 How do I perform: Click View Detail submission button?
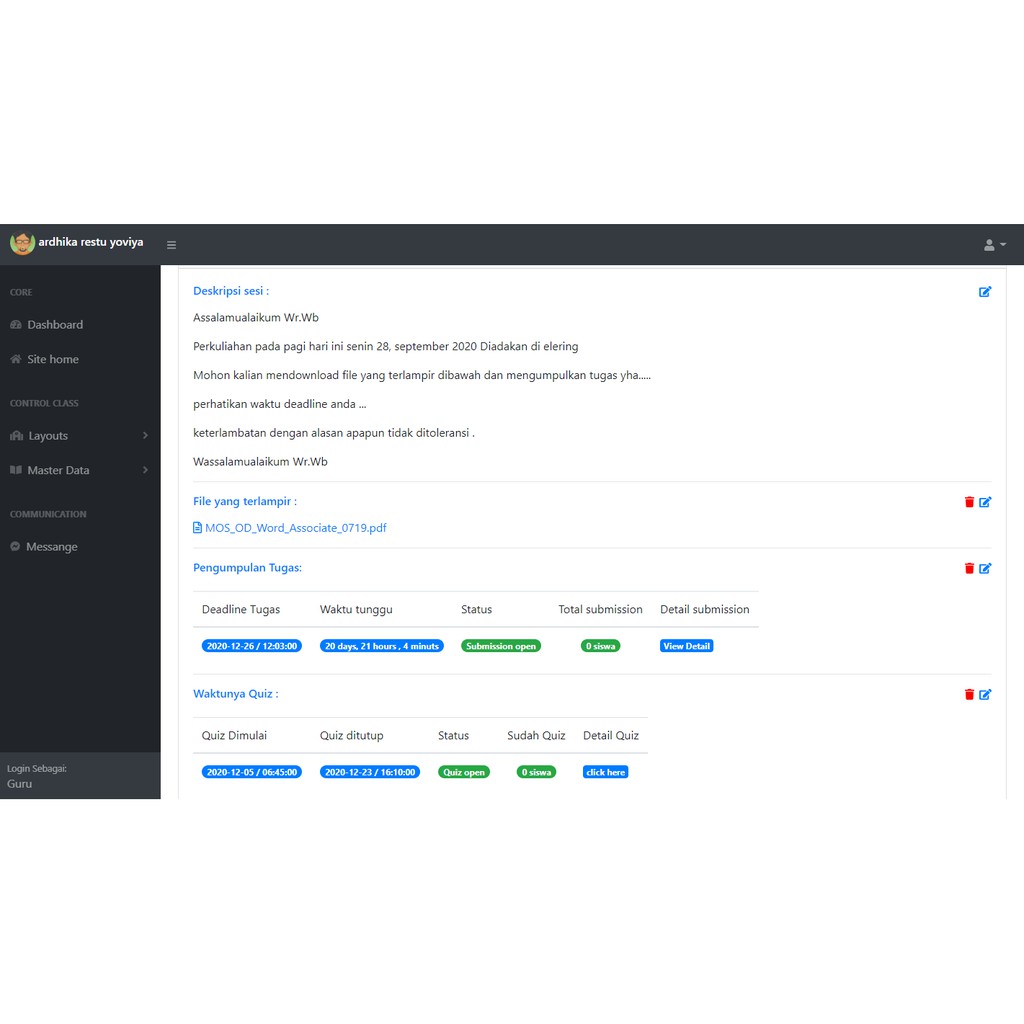pyautogui.click(x=686, y=646)
